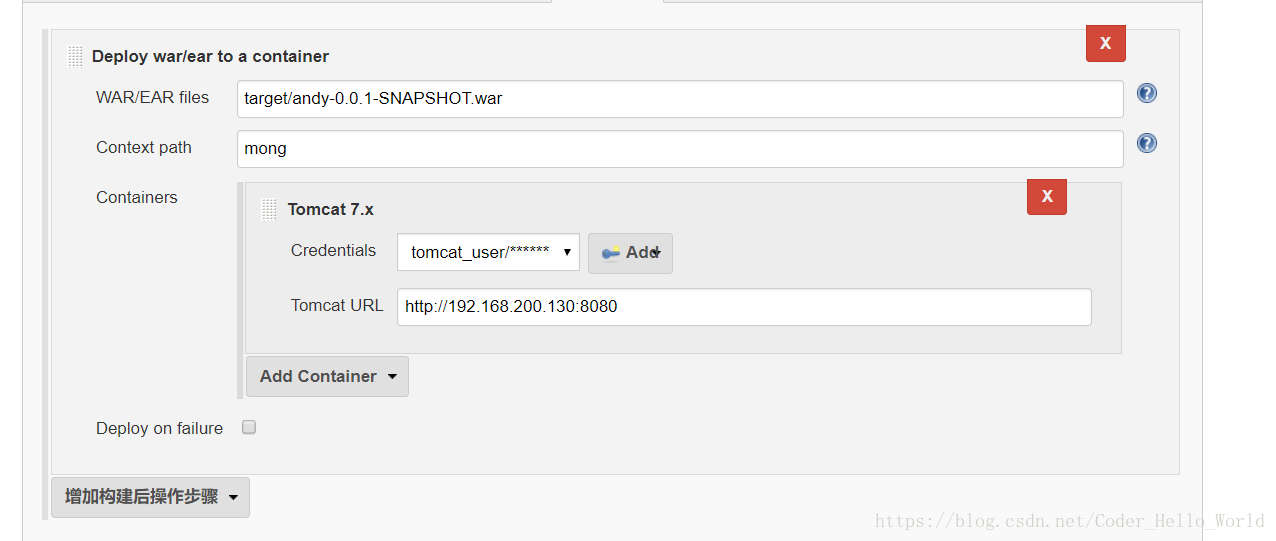
Task: Click the key icon on Add credentials
Action: point(611,253)
